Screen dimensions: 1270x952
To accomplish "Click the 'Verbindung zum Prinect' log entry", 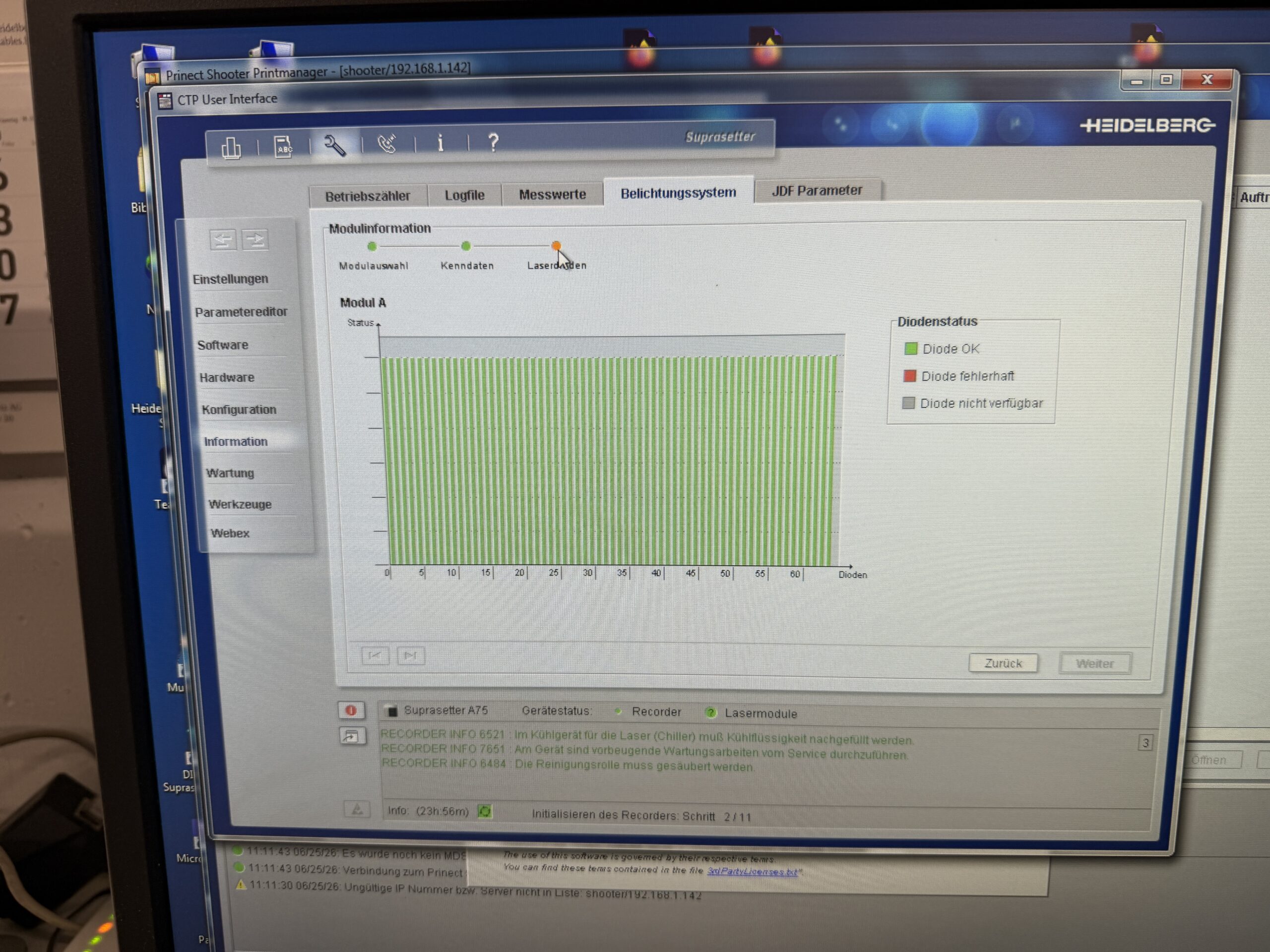I will point(355,871).
